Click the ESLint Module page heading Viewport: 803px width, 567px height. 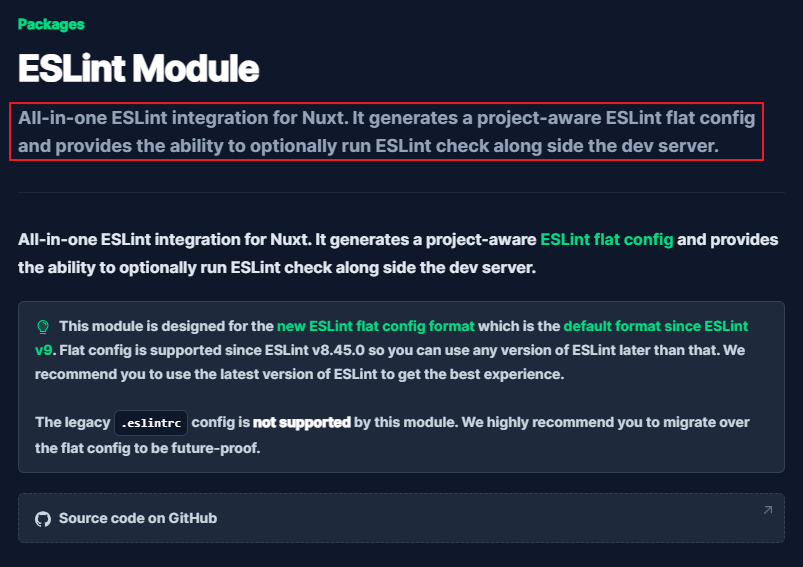(x=138, y=68)
